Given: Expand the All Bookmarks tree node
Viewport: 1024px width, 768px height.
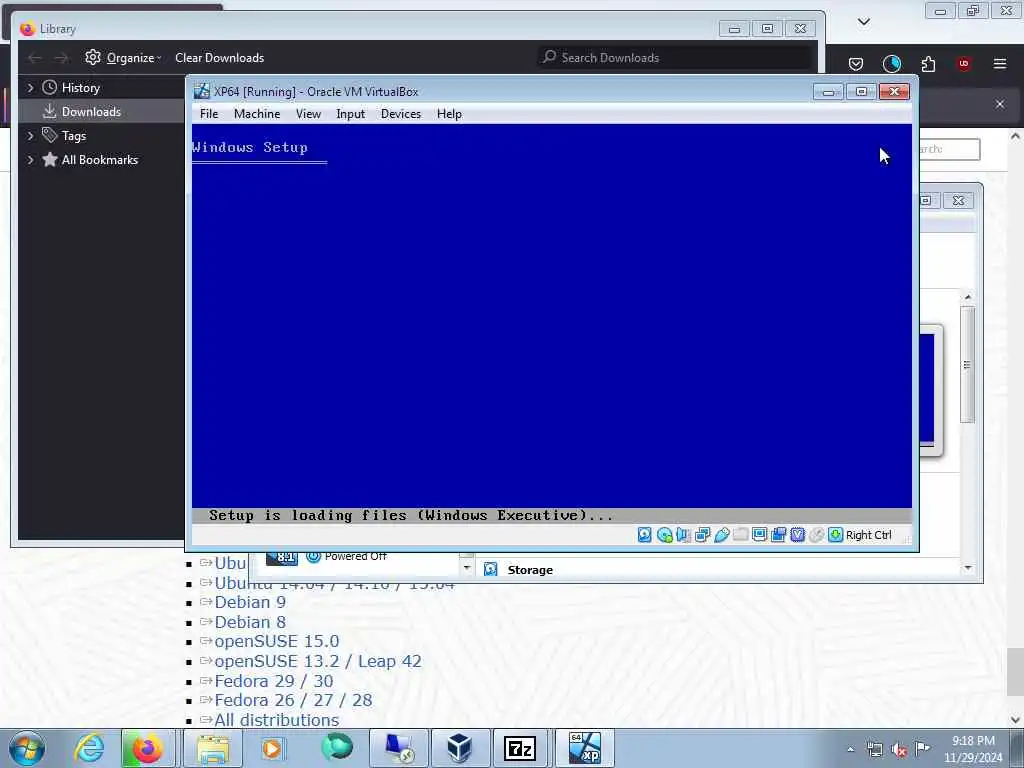Looking at the screenshot, I should point(30,160).
